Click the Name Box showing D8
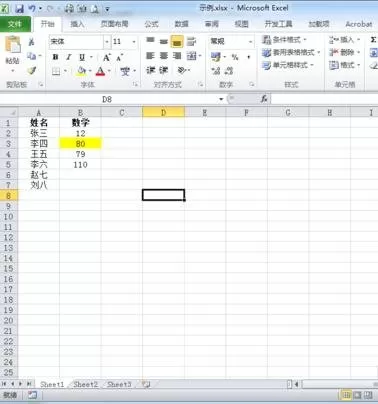378x404 pixels. pos(107,99)
